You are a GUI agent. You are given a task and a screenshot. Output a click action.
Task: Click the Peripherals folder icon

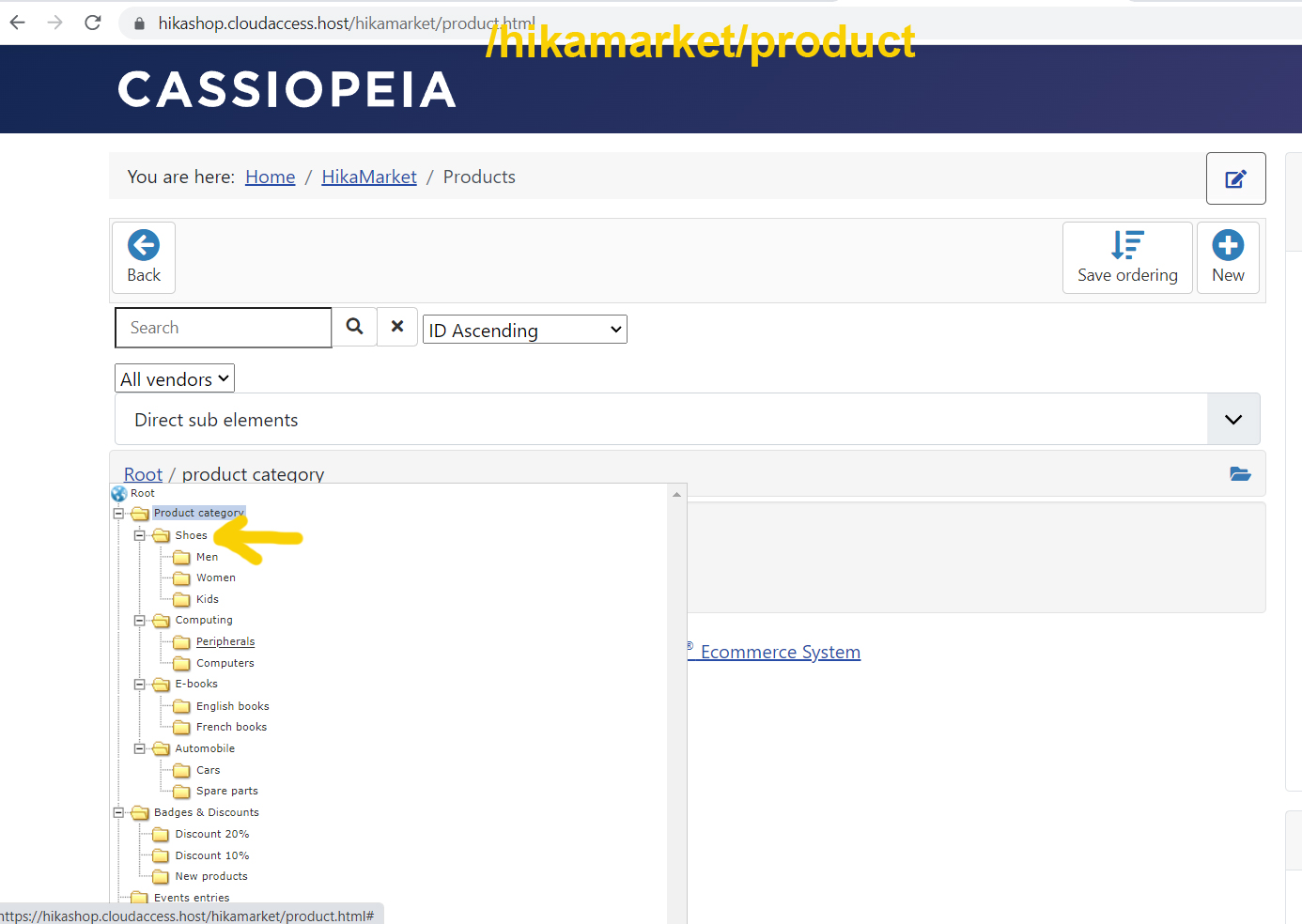click(x=182, y=642)
